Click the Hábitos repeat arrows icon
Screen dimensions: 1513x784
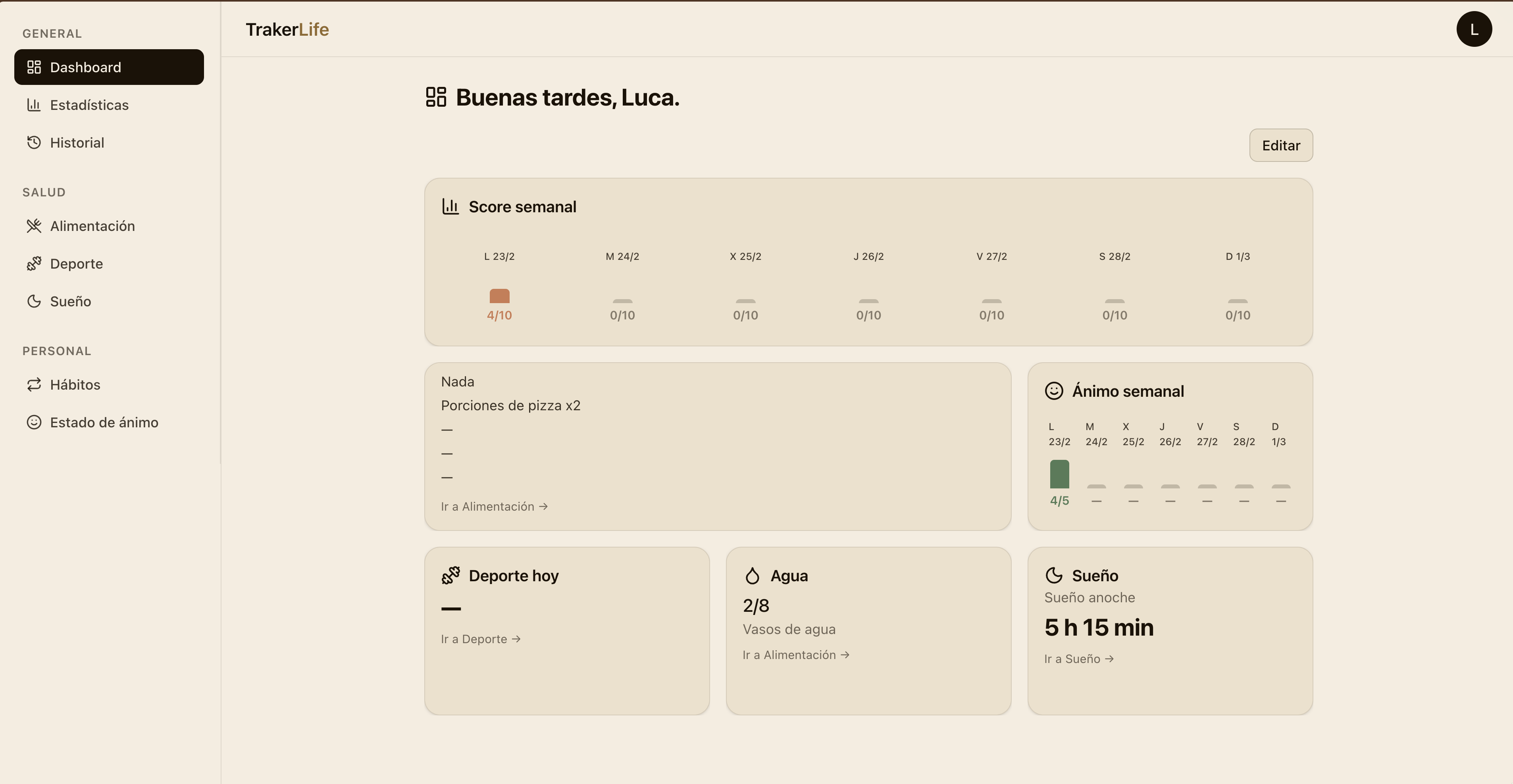pos(34,384)
